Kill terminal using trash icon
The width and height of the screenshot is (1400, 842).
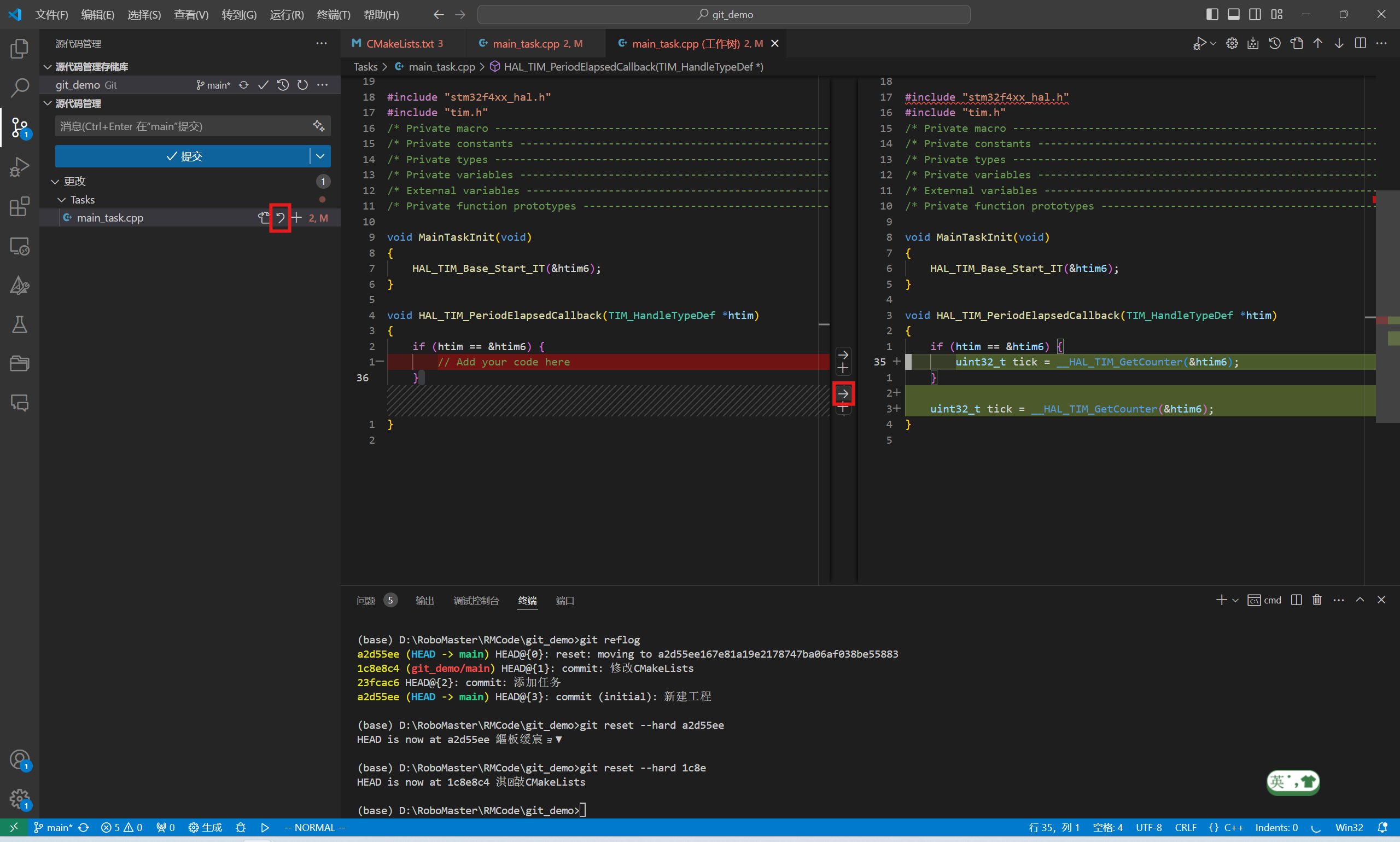point(1317,600)
